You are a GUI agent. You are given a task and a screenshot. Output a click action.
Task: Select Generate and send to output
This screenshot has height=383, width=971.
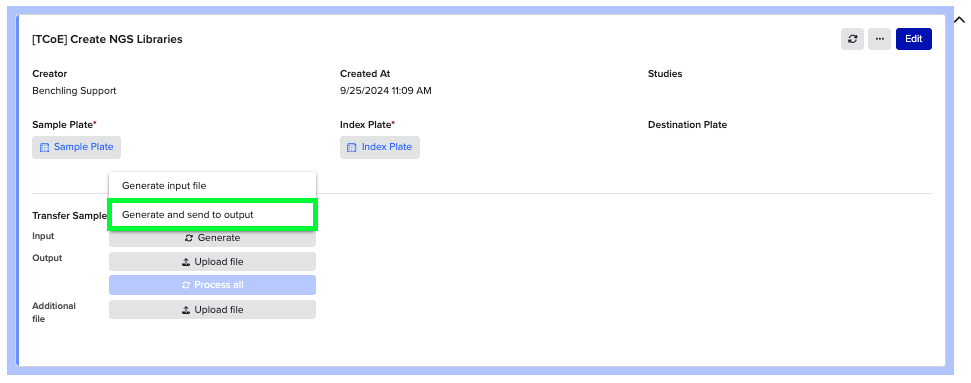212,214
